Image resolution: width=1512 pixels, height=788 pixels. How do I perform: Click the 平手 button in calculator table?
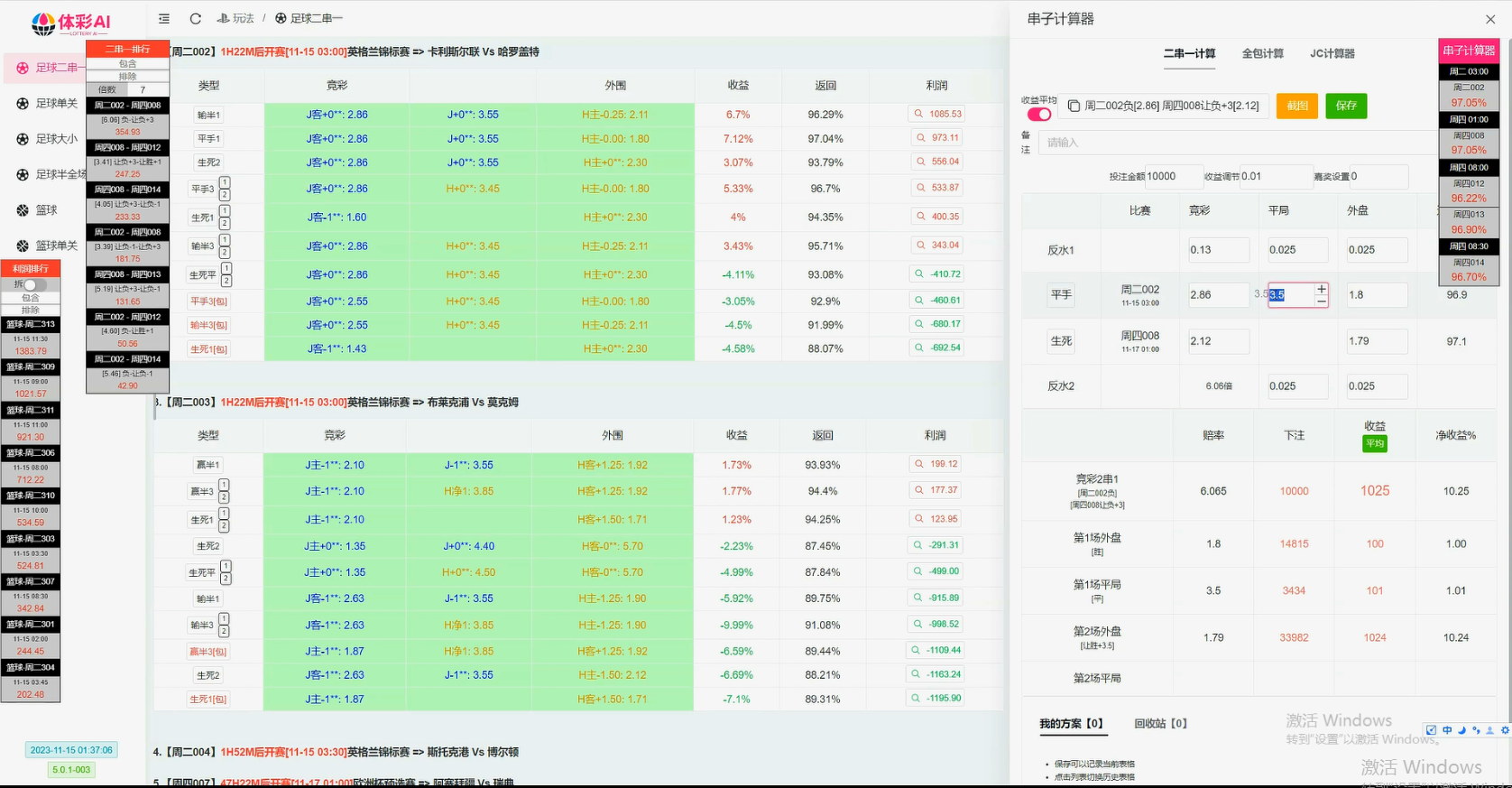coord(1061,295)
